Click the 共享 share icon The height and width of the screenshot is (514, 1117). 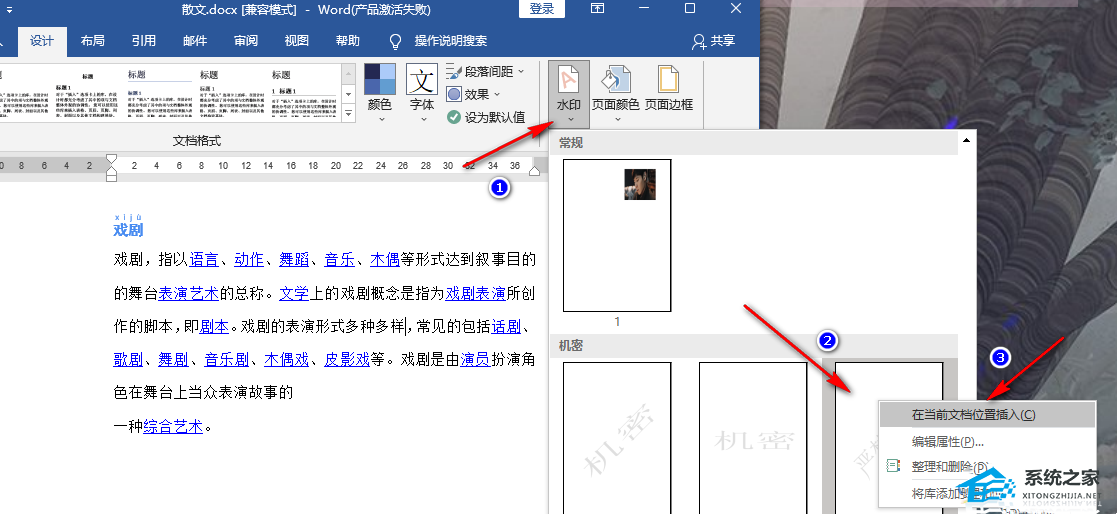pyautogui.click(x=700, y=41)
